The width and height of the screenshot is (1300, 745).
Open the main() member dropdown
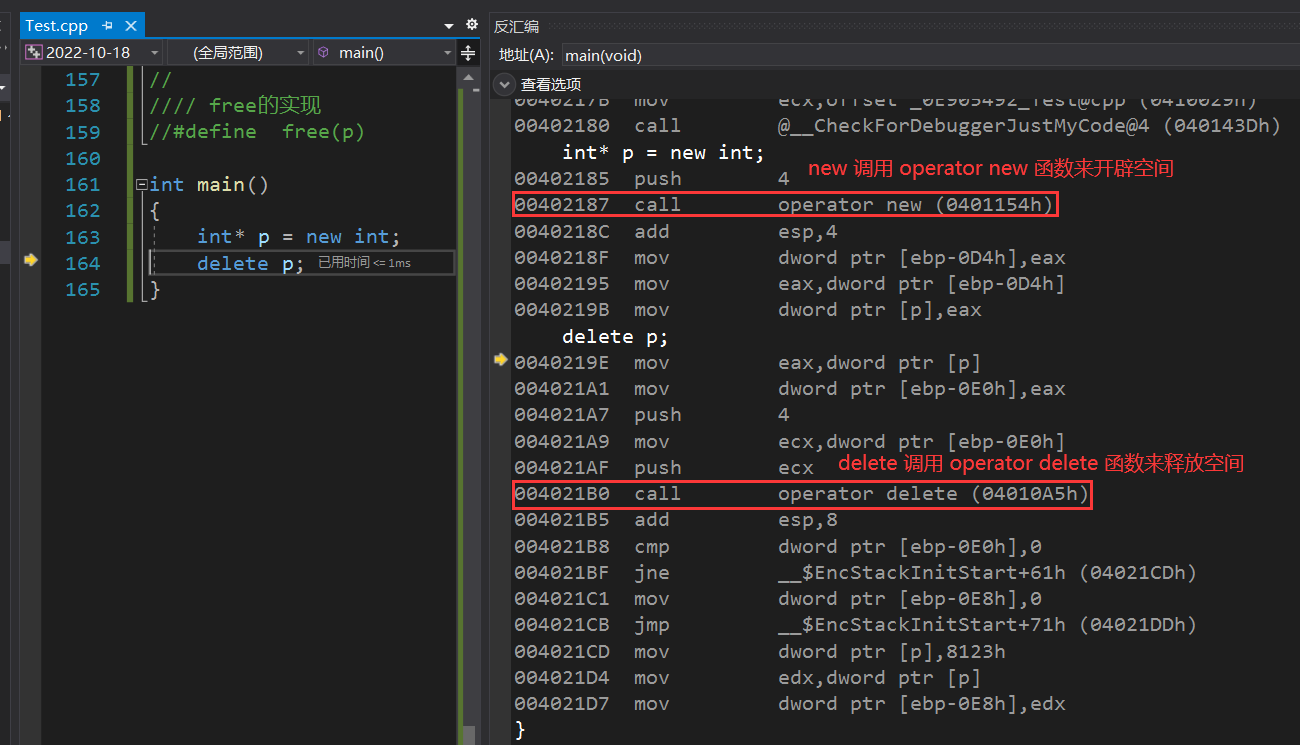click(x=447, y=53)
